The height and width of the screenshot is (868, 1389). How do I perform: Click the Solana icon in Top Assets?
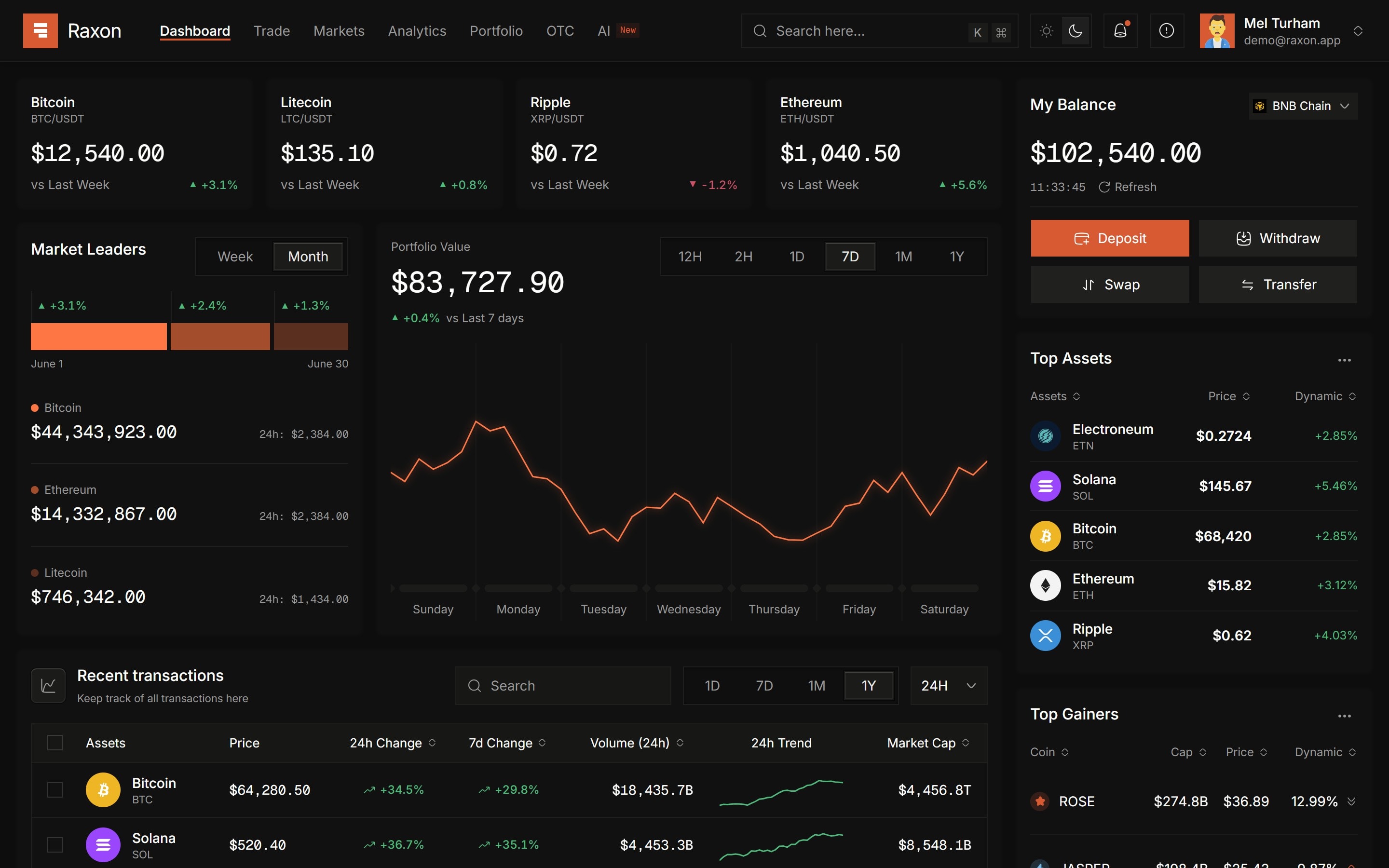[1045, 486]
